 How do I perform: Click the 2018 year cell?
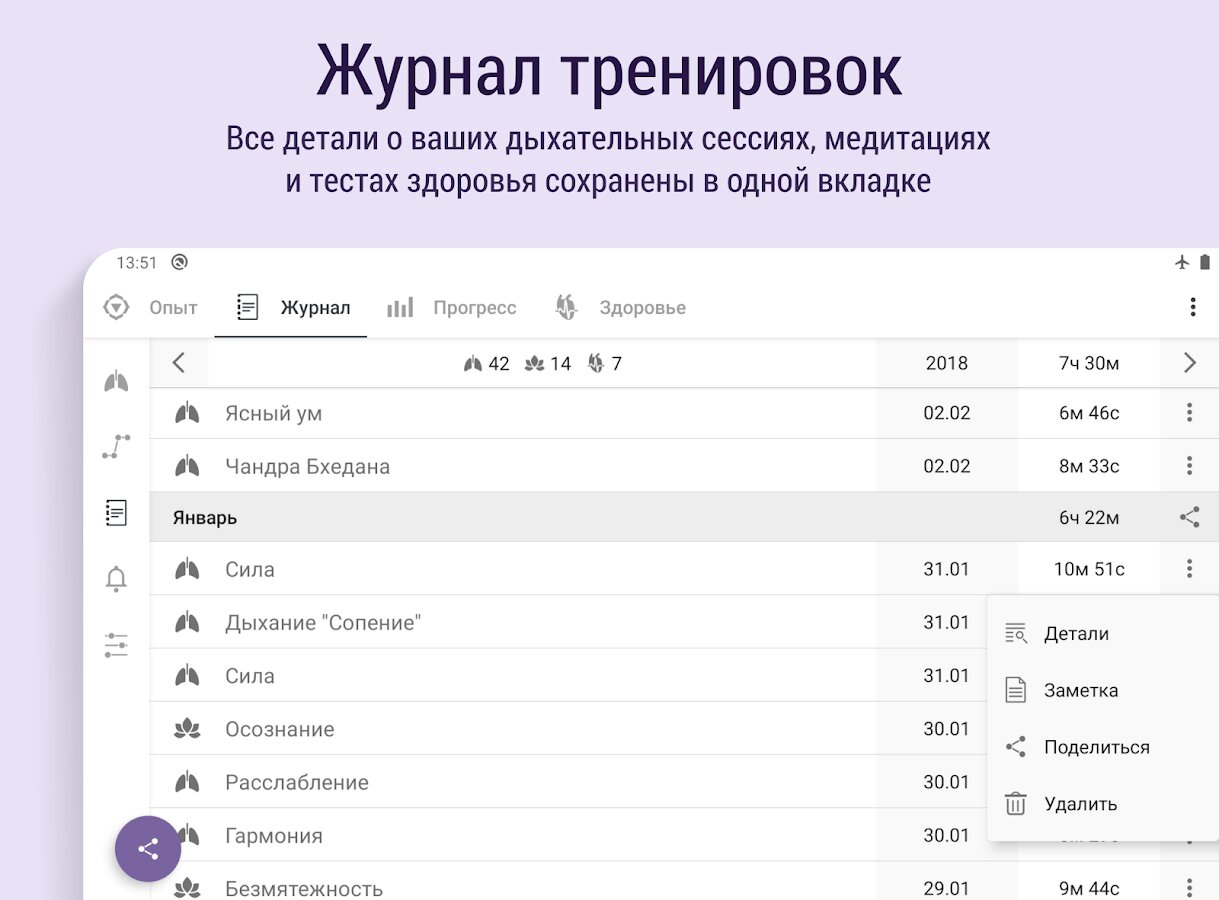pyautogui.click(x=947, y=363)
